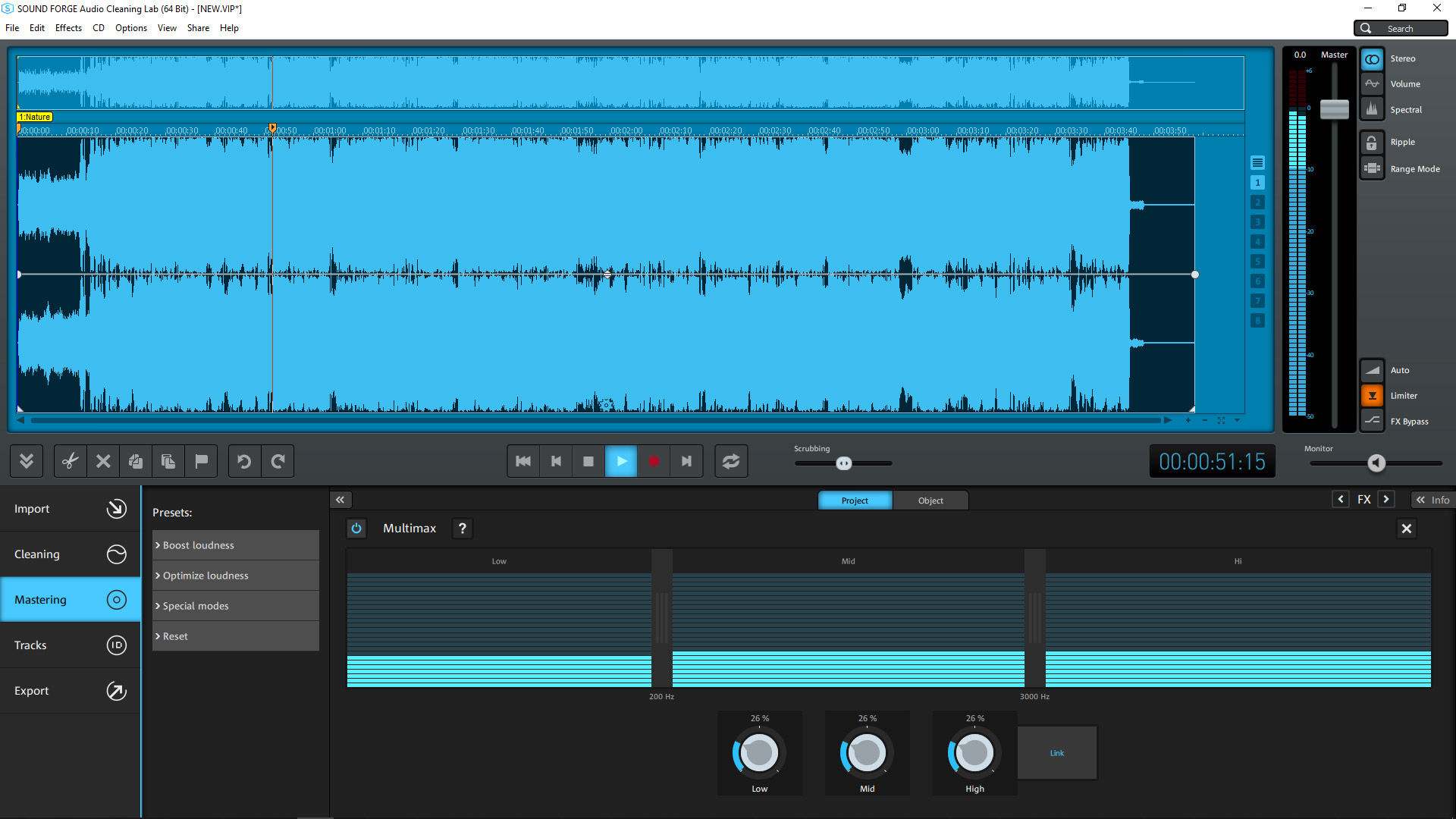Toggle the Limiter on the master channel
Image resolution: width=1456 pixels, height=819 pixels.
click(x=1373, y=395)
